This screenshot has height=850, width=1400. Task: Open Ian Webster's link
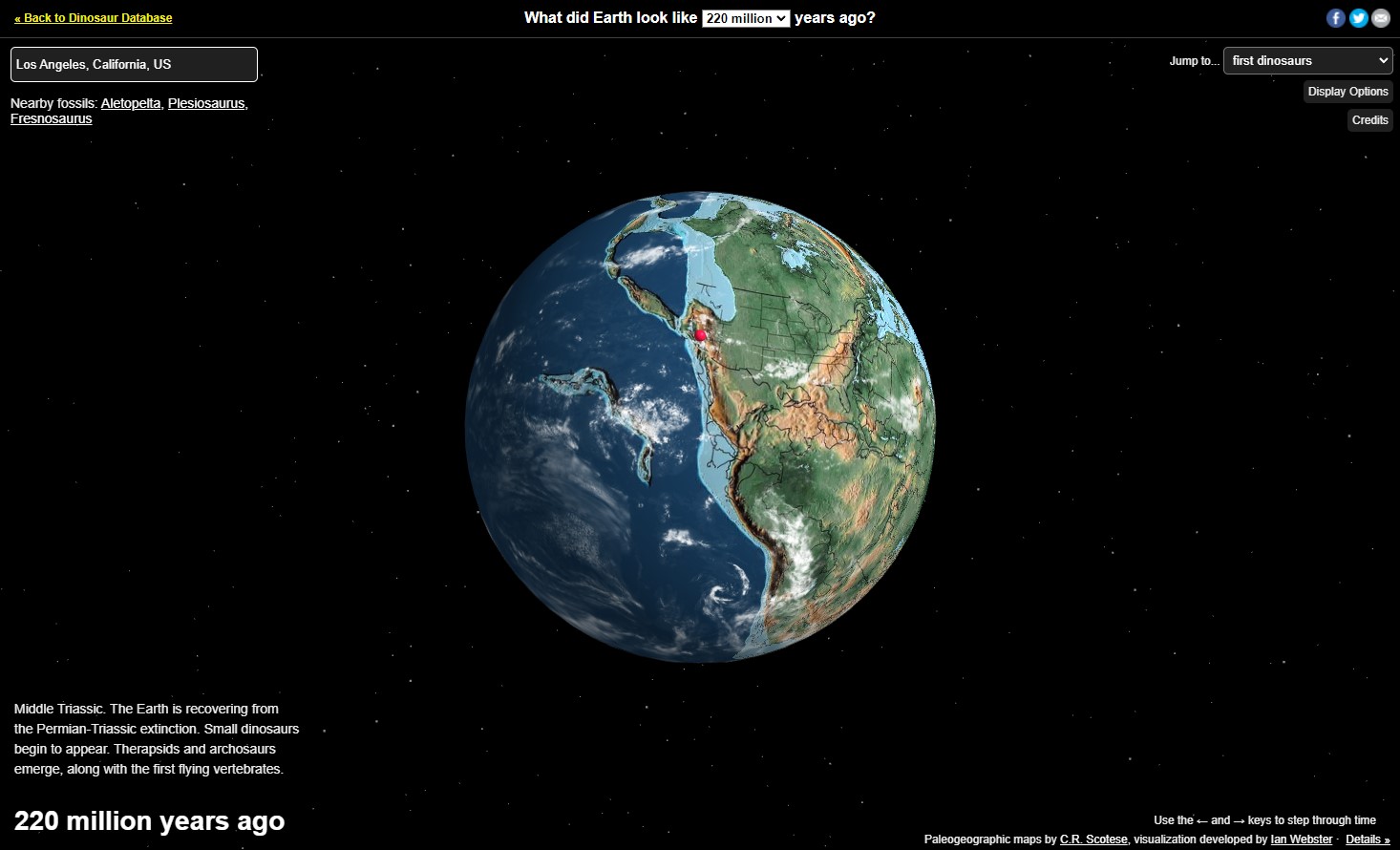(1301, 839)
